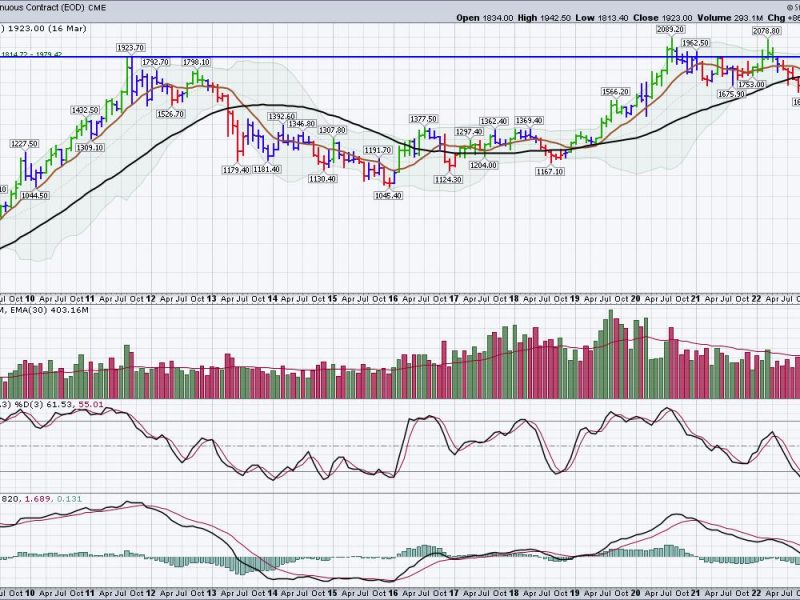Select the 1346.80 price label
800x600 pixels.
pos(302,123)
